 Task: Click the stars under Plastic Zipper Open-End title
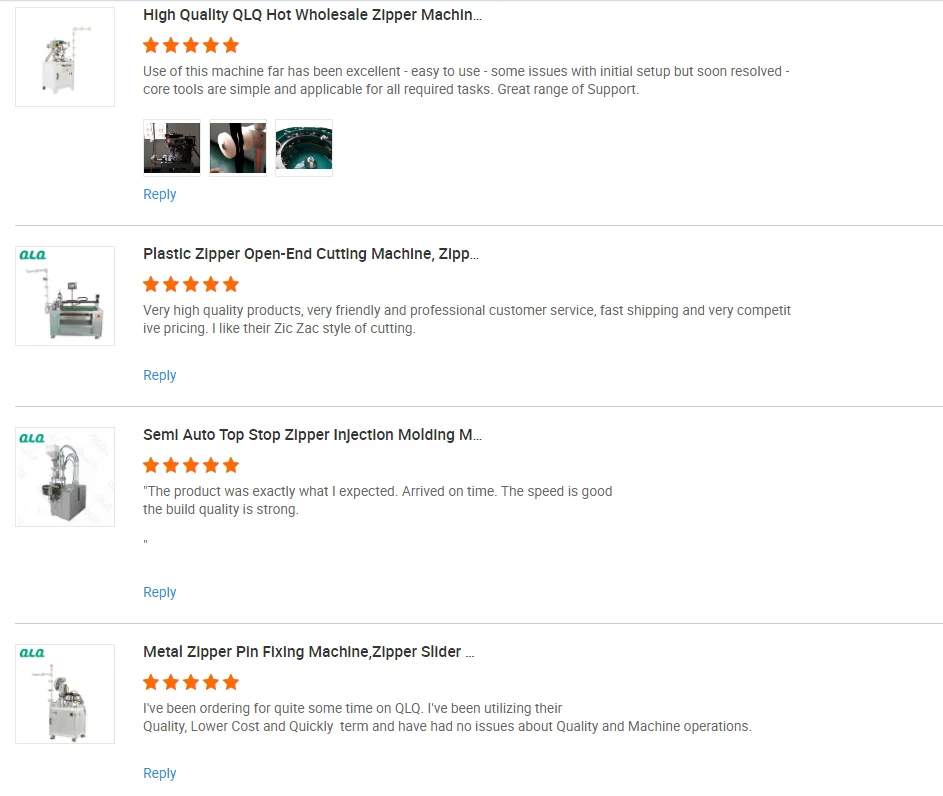(191, 284)
